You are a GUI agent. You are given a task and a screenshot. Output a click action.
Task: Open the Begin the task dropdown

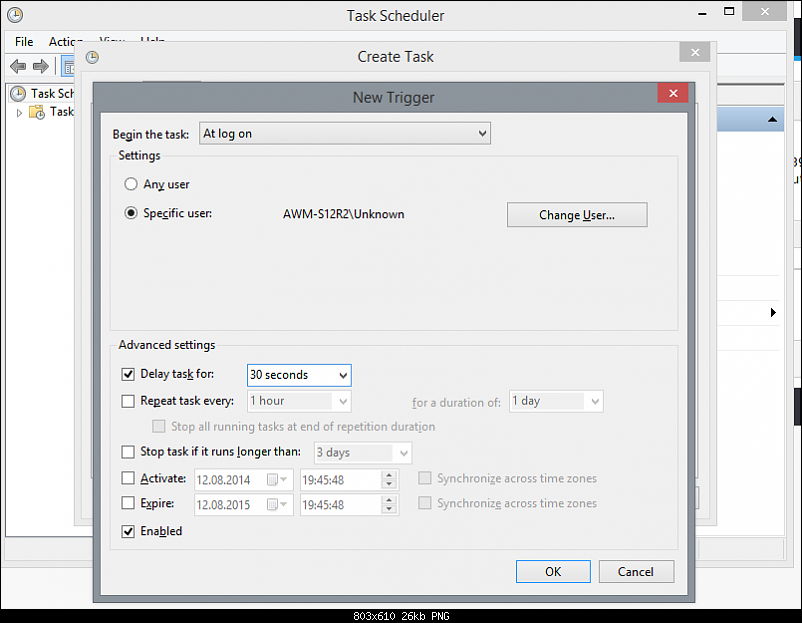[x=345, y=134]
